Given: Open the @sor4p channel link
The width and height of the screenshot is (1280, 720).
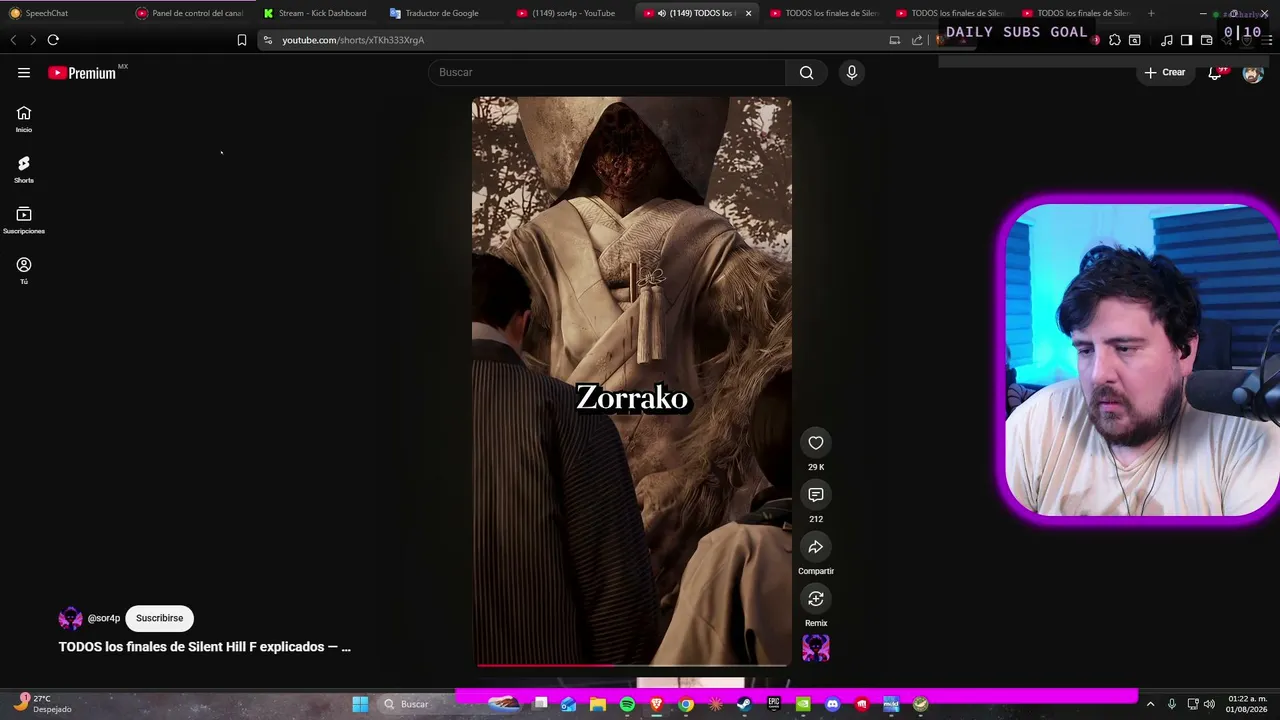Looking at the screenshot, I should pyautogui.click(x=104, y=618).
